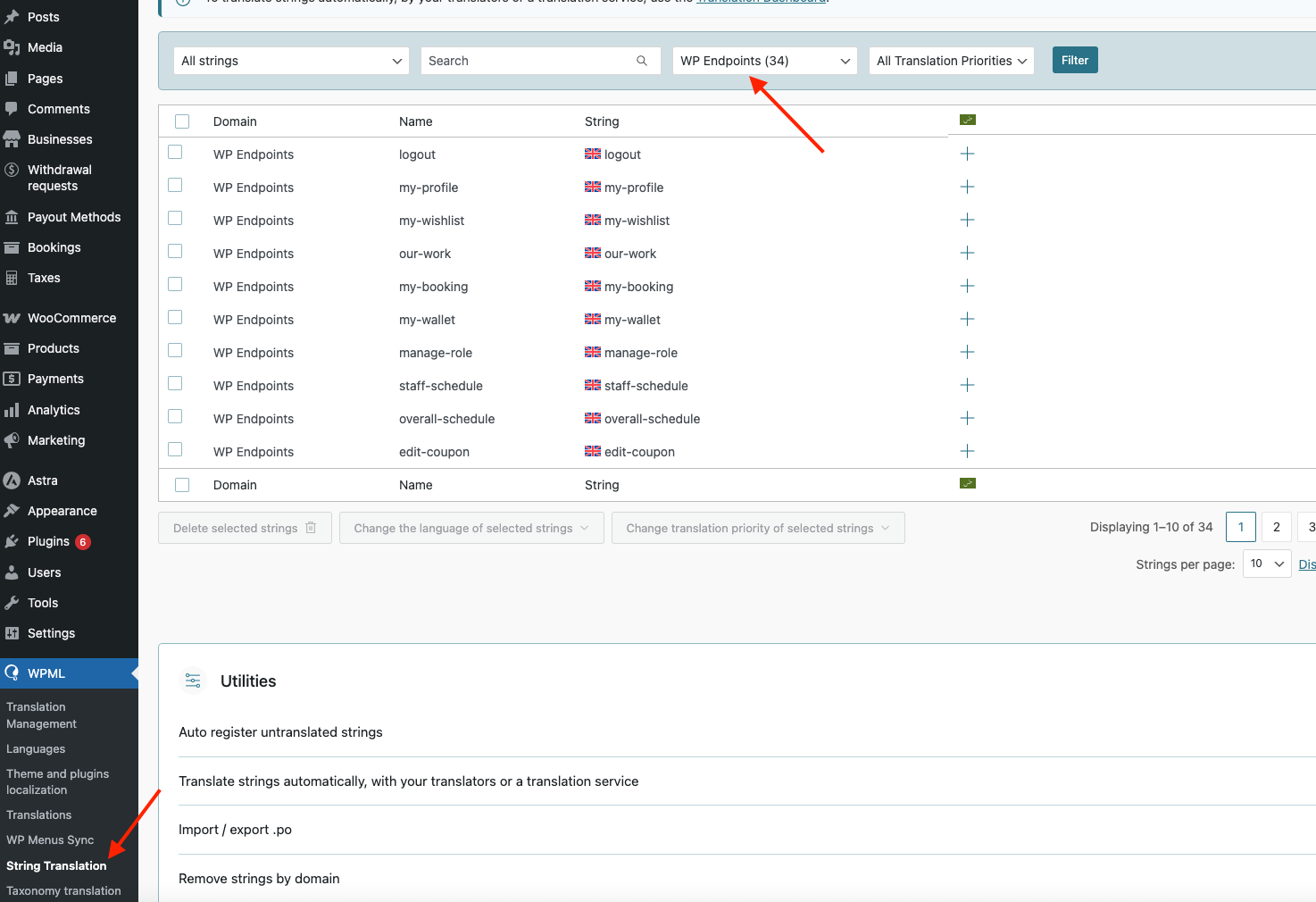Viewport: 1316px width, 902px height.
Task: Click the WPML logo icon
Action: pyautogui.click(x=12, y=672)
